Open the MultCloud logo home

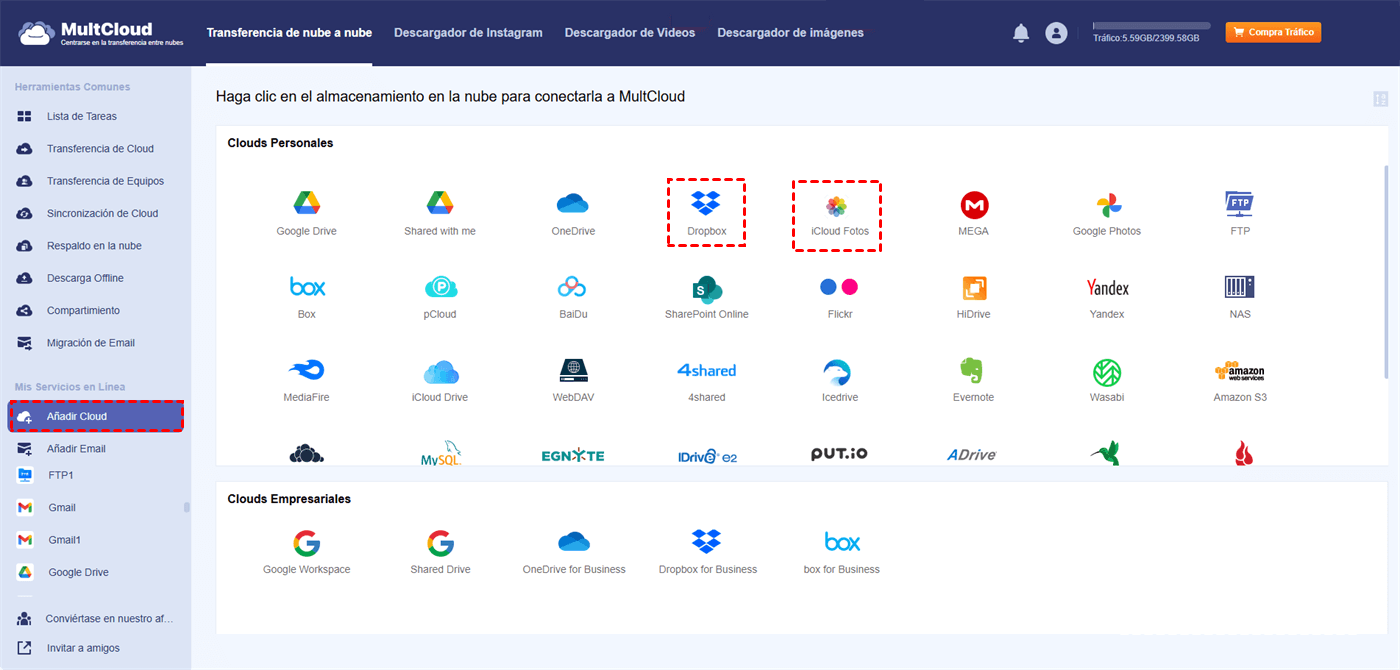[100, 33]
